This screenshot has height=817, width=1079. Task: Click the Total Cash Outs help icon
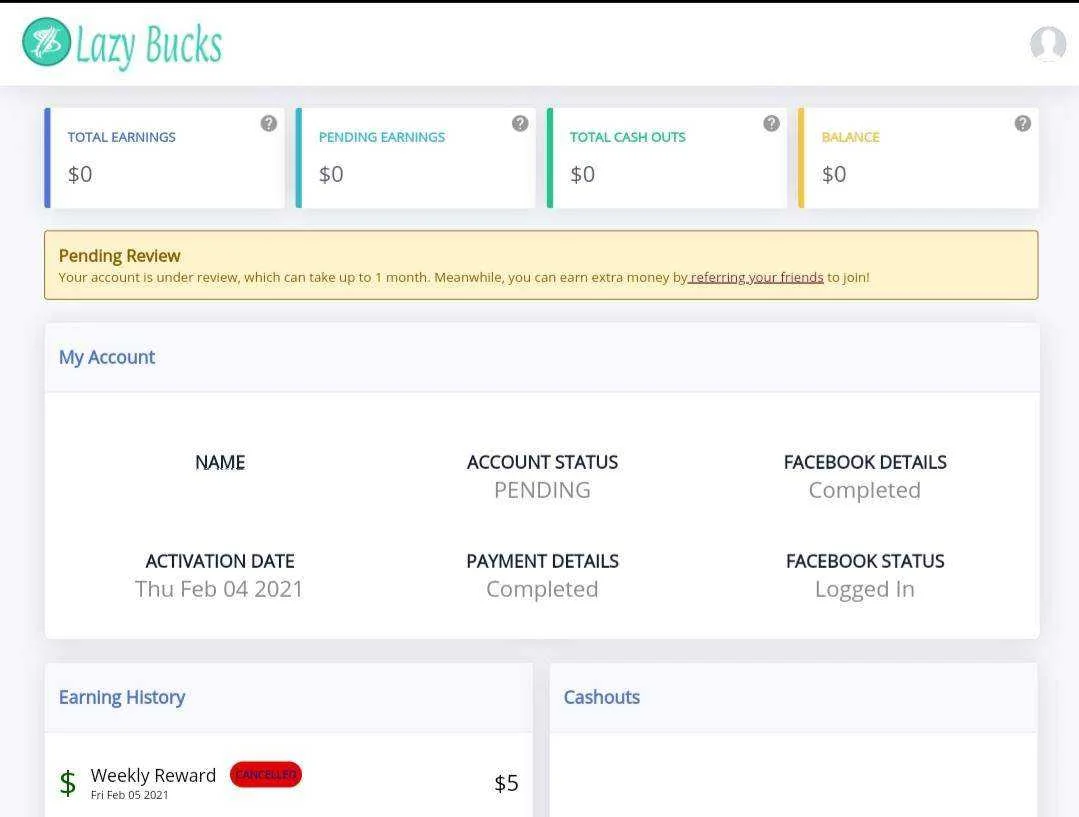[771, 123]
